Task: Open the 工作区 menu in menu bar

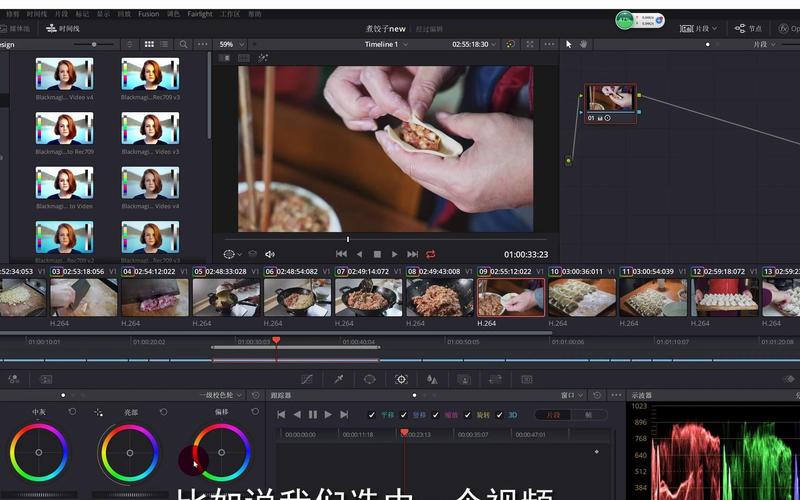Action: tap(230, 14)
